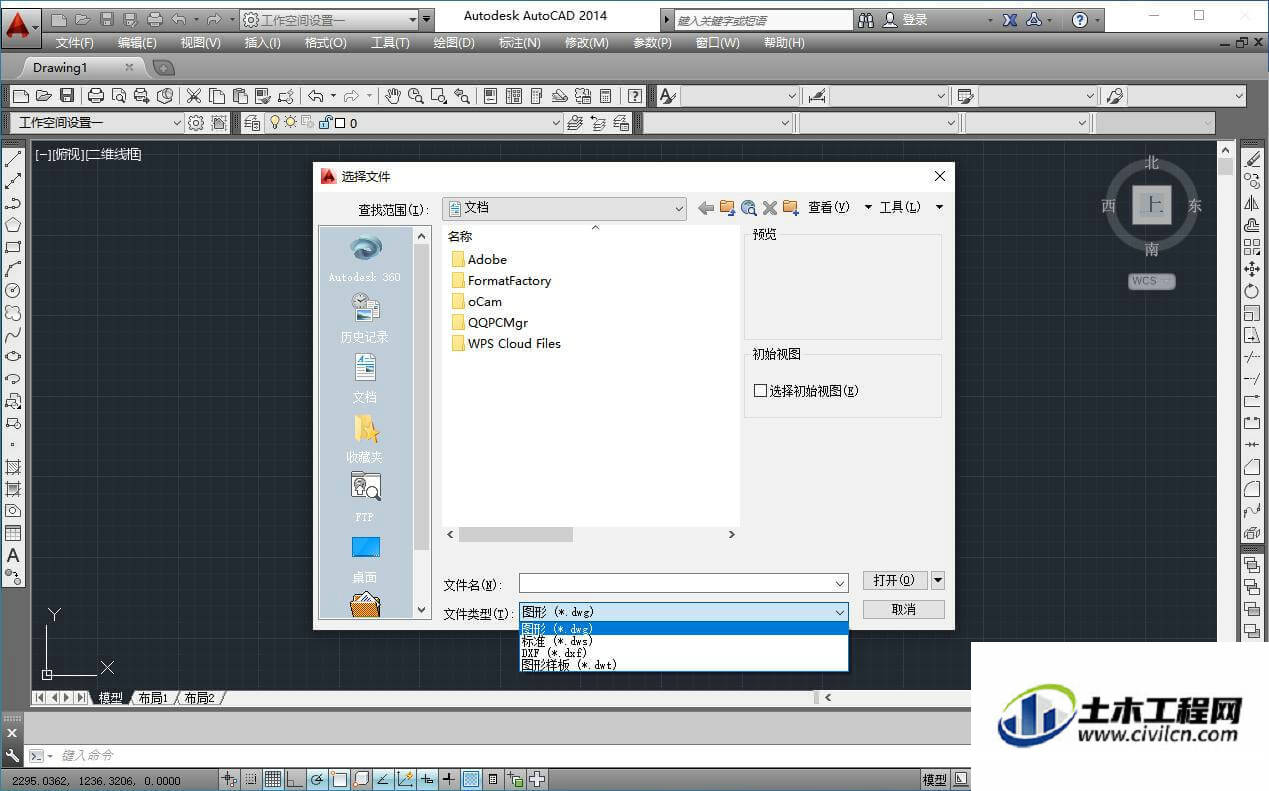
Task: Pick DXF (*.dxf) in the file type list
Action: [x=684, y=653]
